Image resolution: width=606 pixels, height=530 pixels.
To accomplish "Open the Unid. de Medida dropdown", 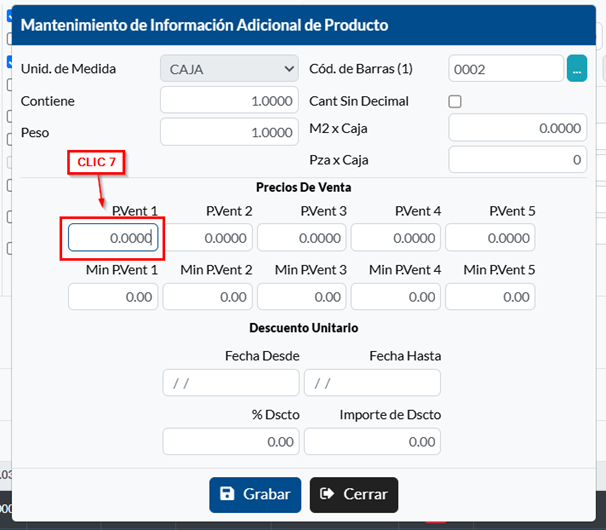I will (x=230, y=69).
